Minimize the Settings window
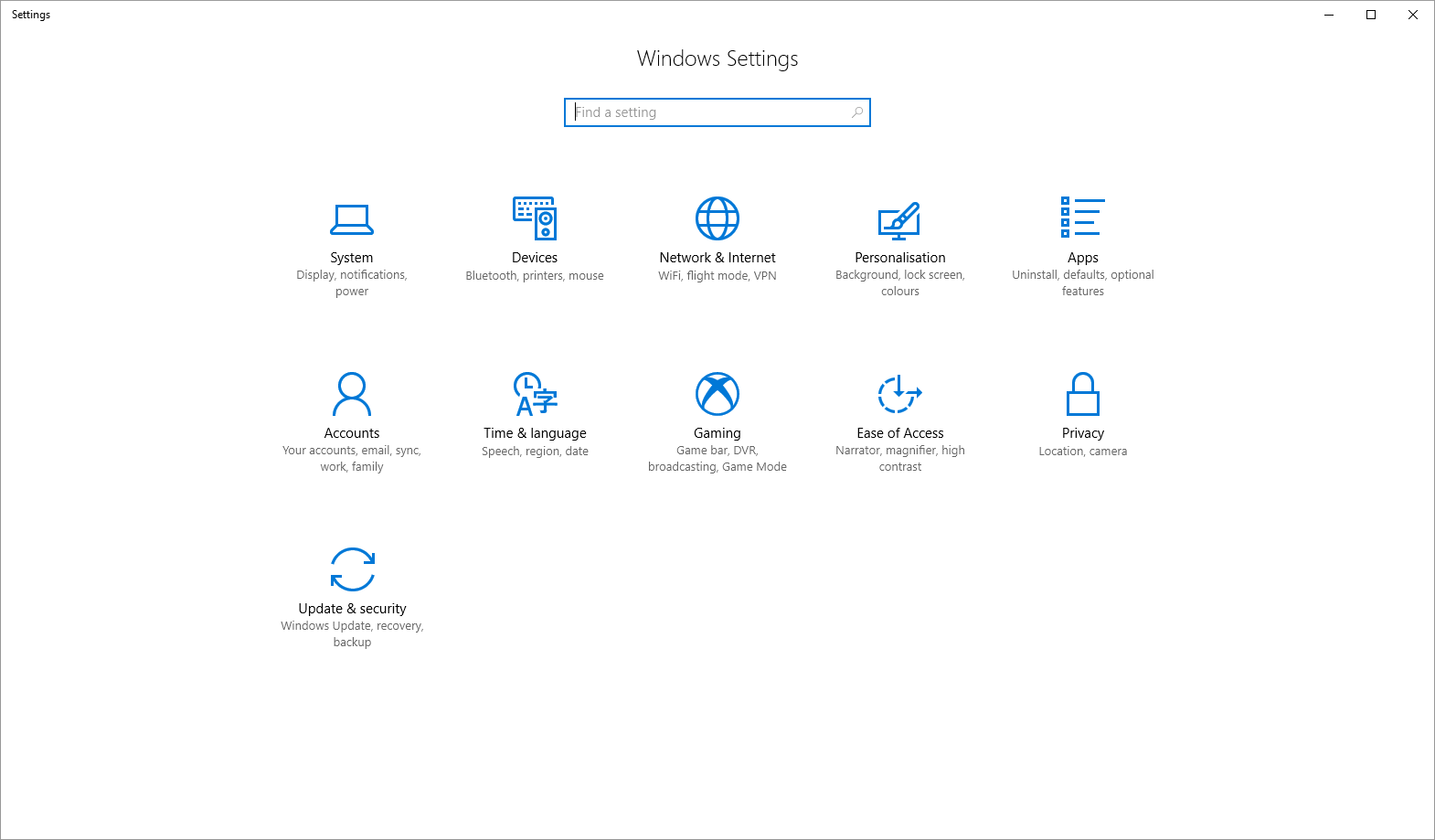Image resolution: width=1435 pixels, height=840 pixels. tap(1329, 15)
